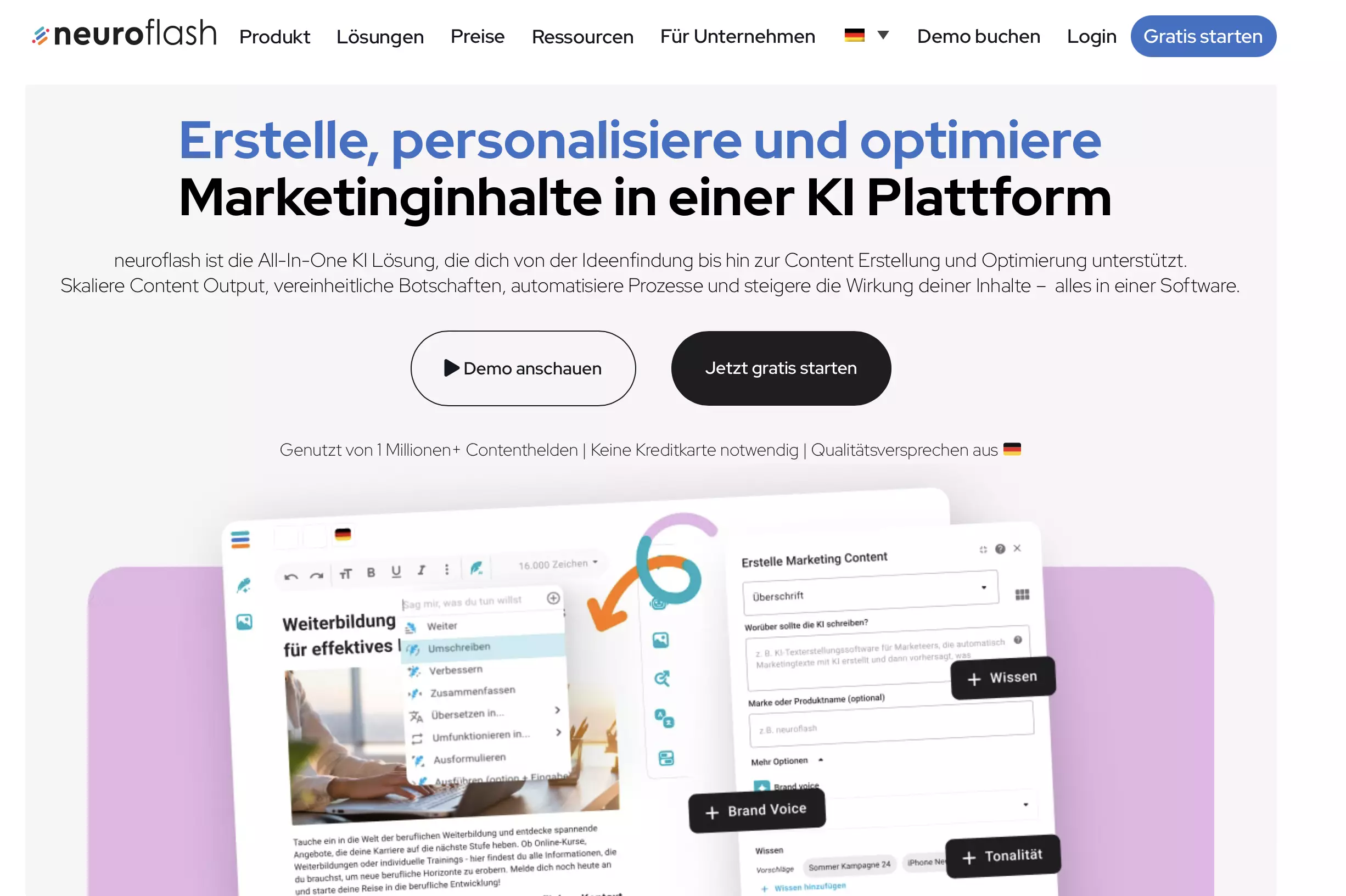This screenshot has height=896, width=1346.
Task: Select the Lösungen menu item
Action: 380,36
